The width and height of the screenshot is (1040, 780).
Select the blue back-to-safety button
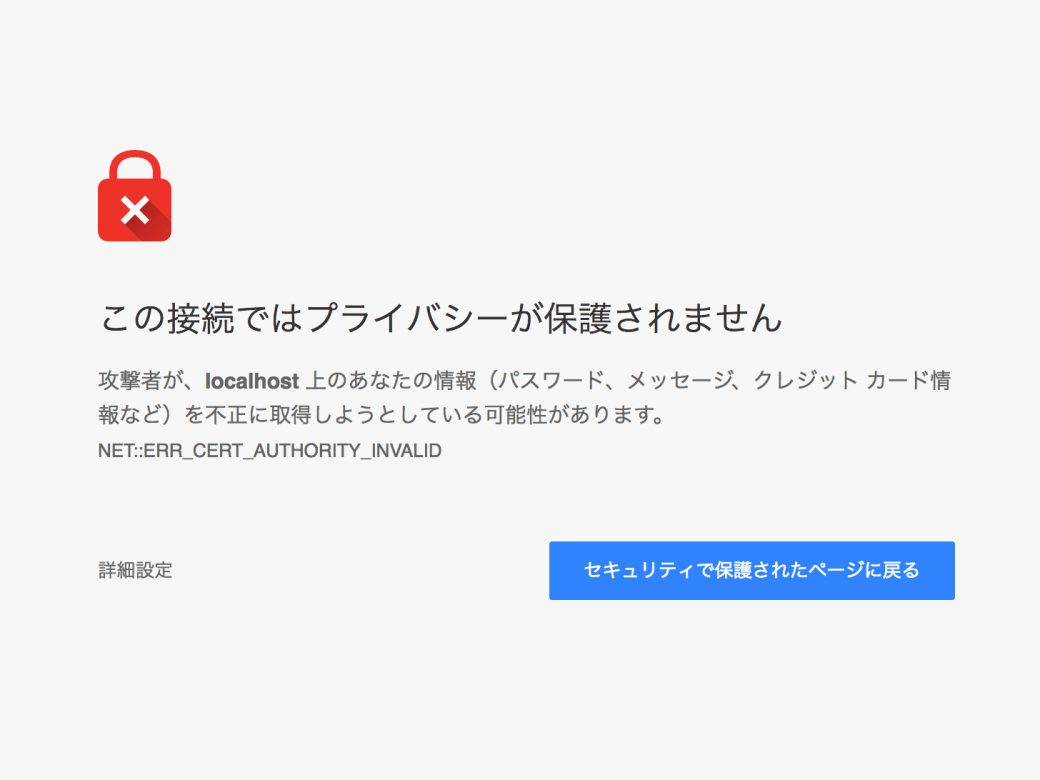(751, 570)
